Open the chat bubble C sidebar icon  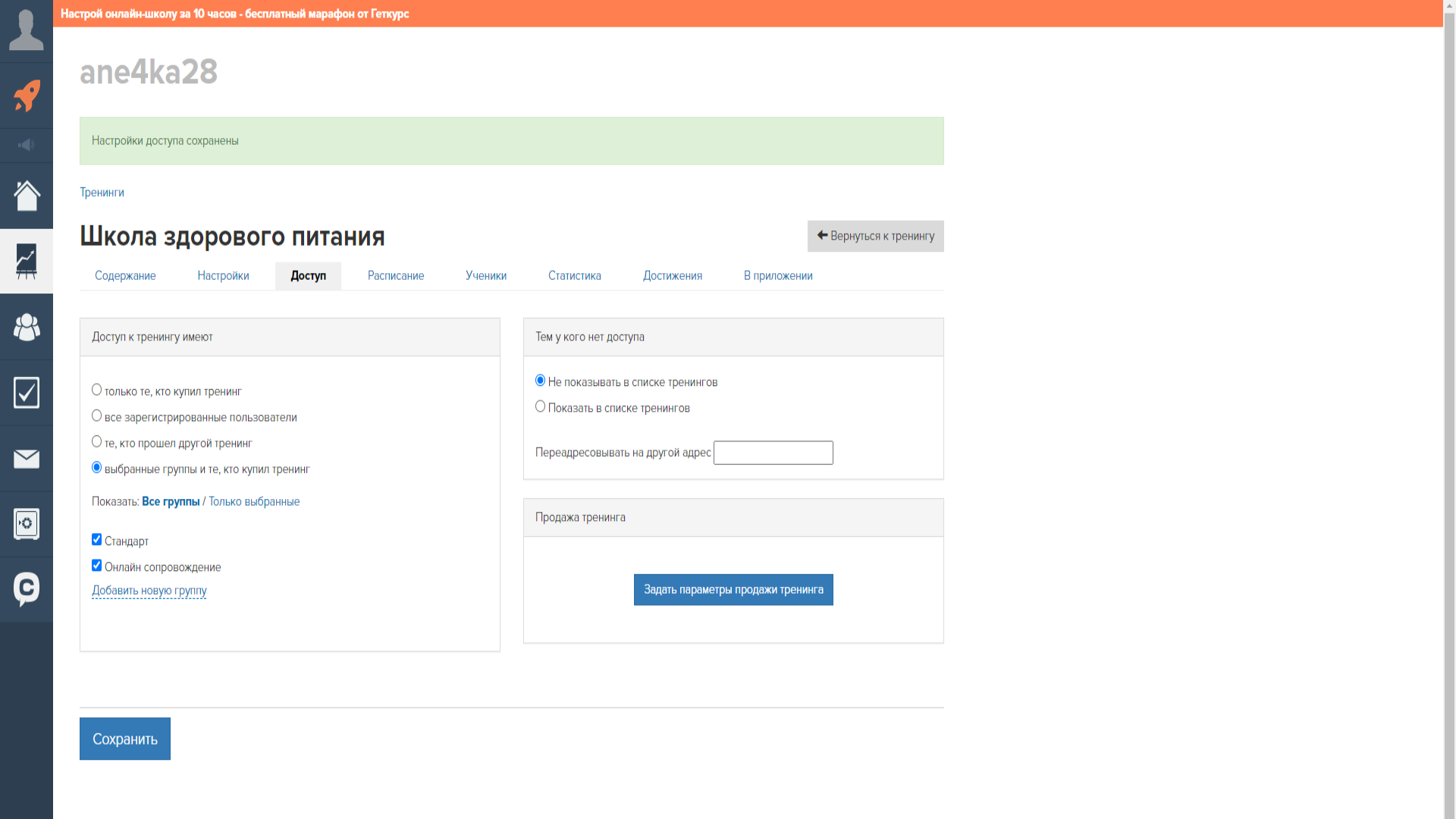27,589
